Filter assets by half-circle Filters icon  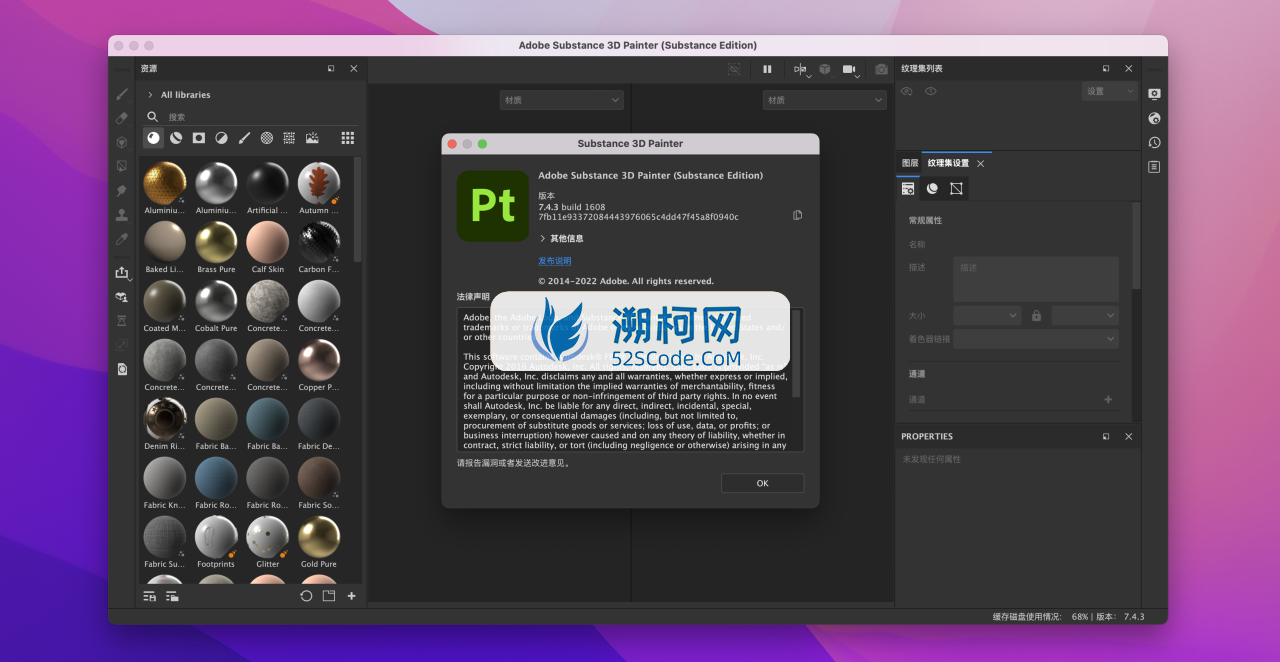pyautogui.click(x=221, y=138)
